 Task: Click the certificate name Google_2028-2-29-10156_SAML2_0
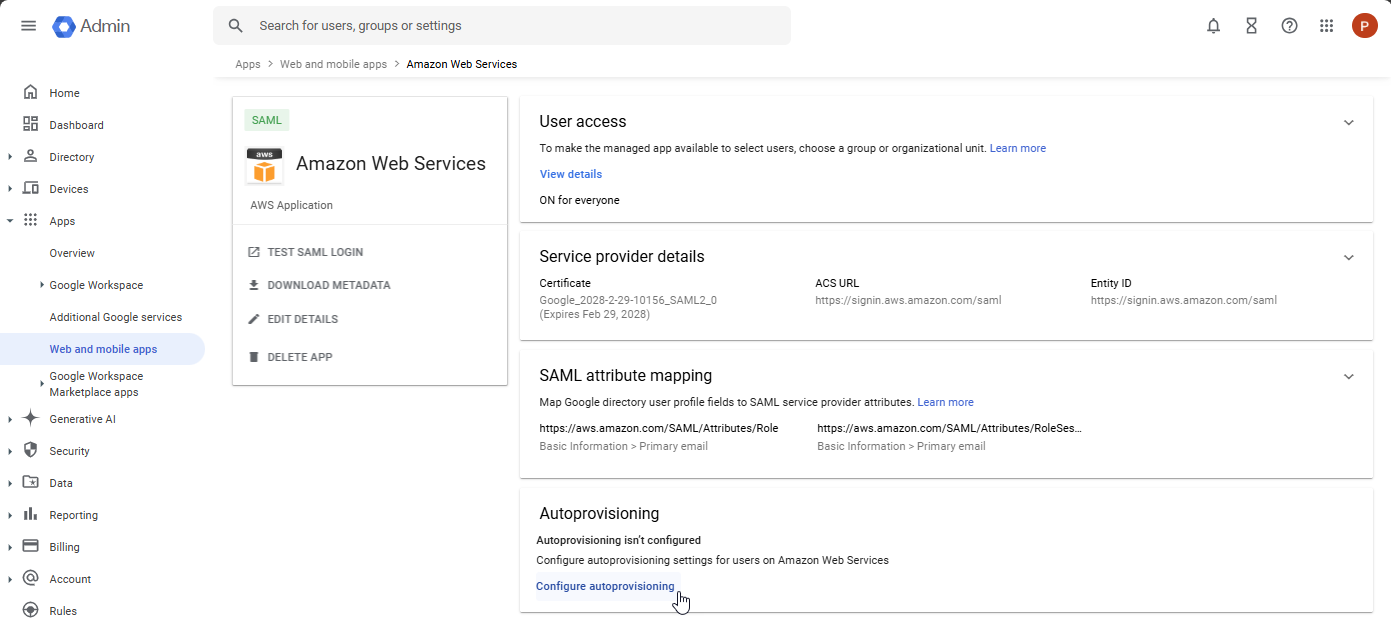628,300
